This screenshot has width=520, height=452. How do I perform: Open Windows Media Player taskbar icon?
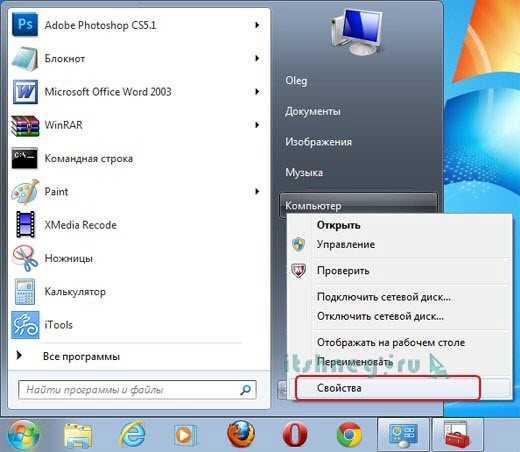[186, 435]
